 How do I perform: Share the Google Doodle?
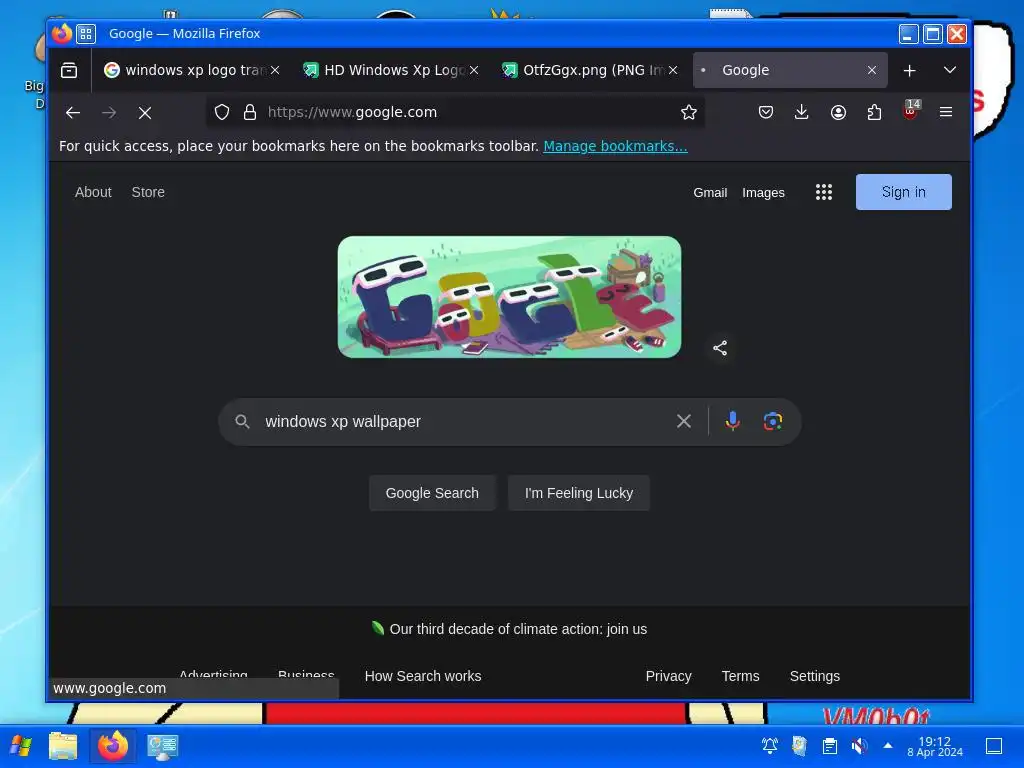(x=720, y=348)
